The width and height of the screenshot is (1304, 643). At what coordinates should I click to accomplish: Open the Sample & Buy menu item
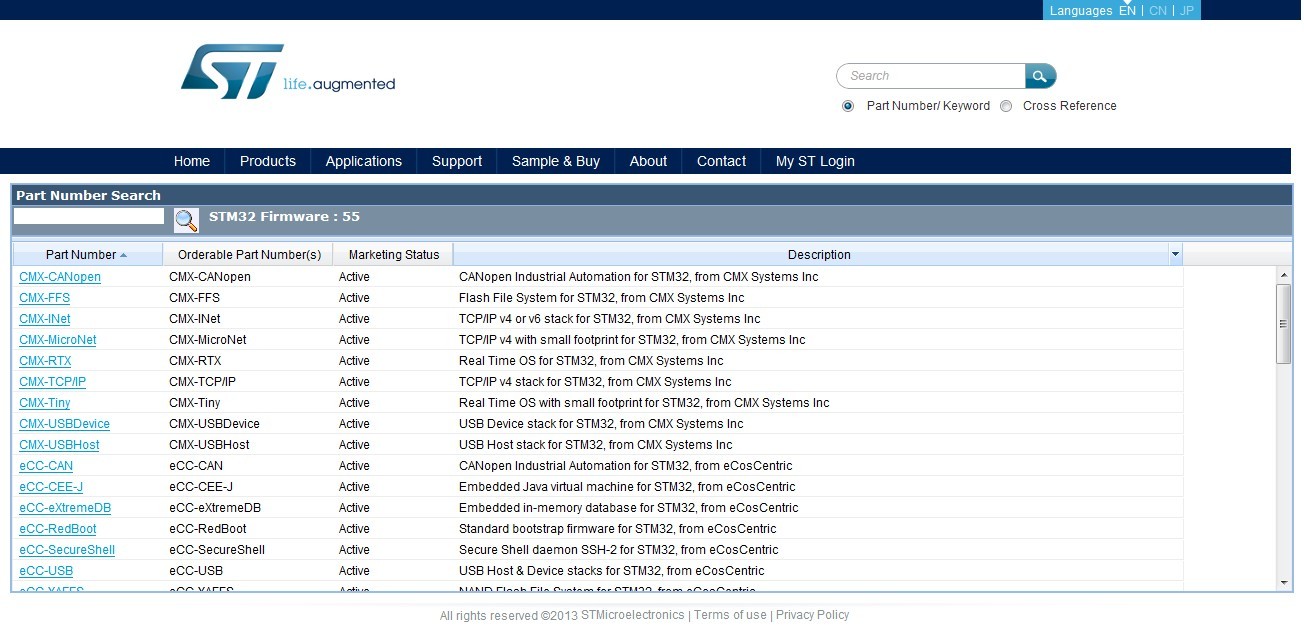pyautogui.click(x=556, y=161)
